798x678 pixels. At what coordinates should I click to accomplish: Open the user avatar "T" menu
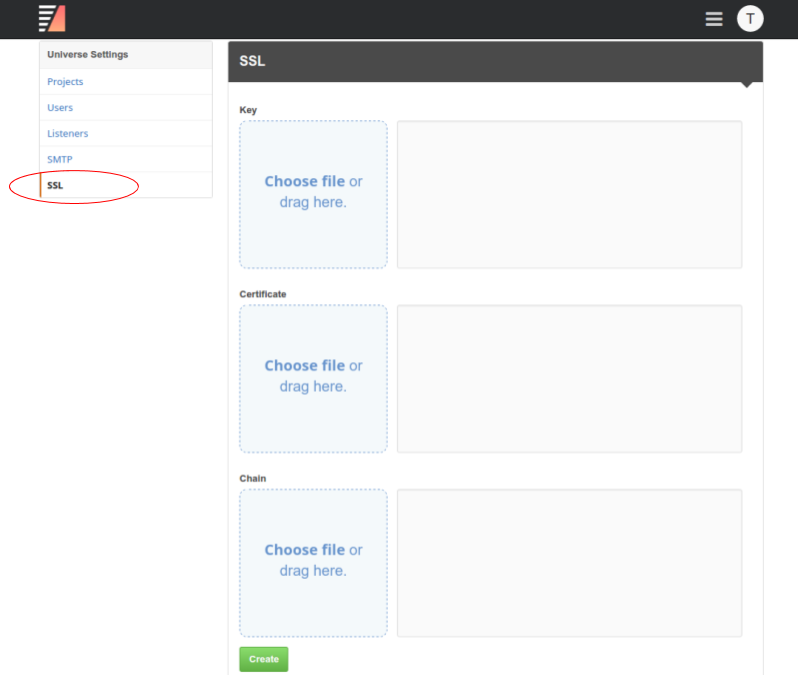click(x=750, y=18)
